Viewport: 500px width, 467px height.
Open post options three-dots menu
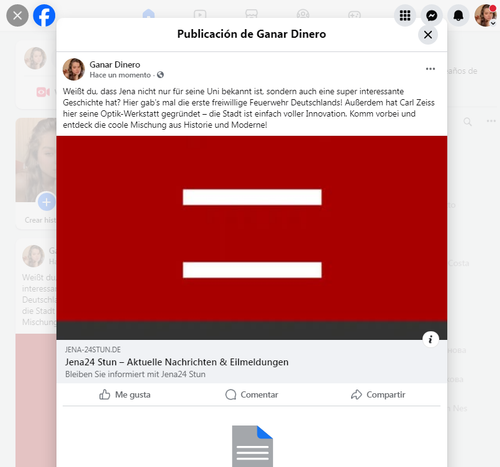tap(430, 69)
